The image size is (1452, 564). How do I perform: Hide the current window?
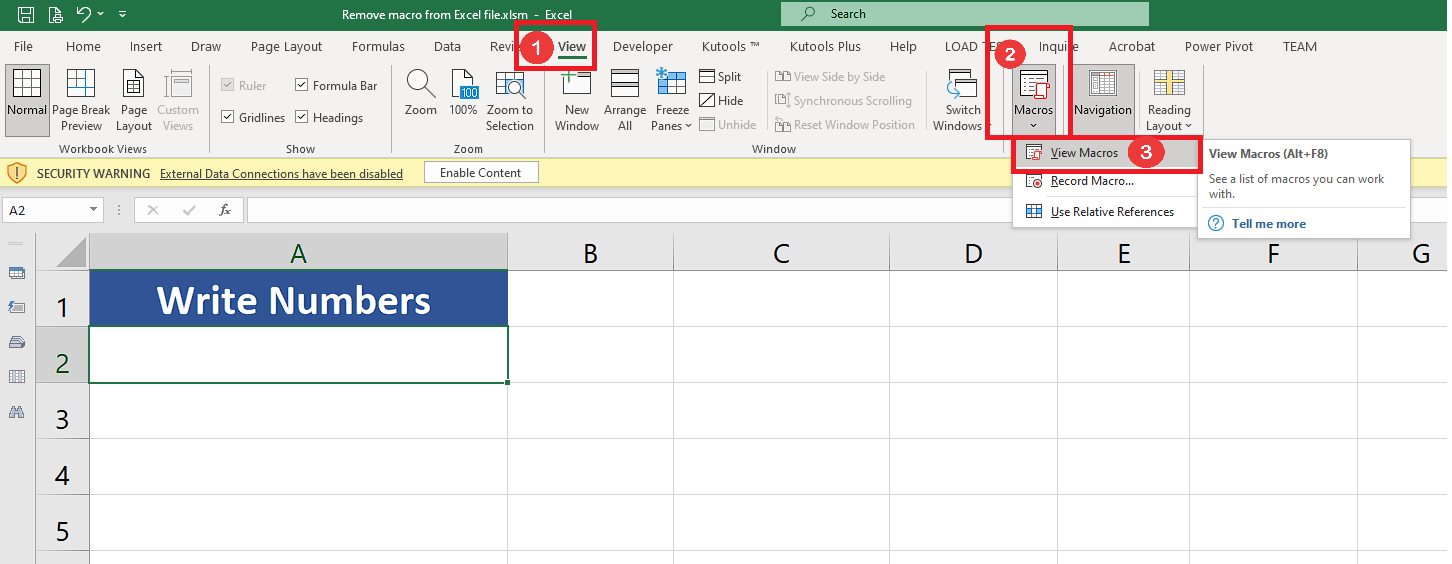click(721, 101)
